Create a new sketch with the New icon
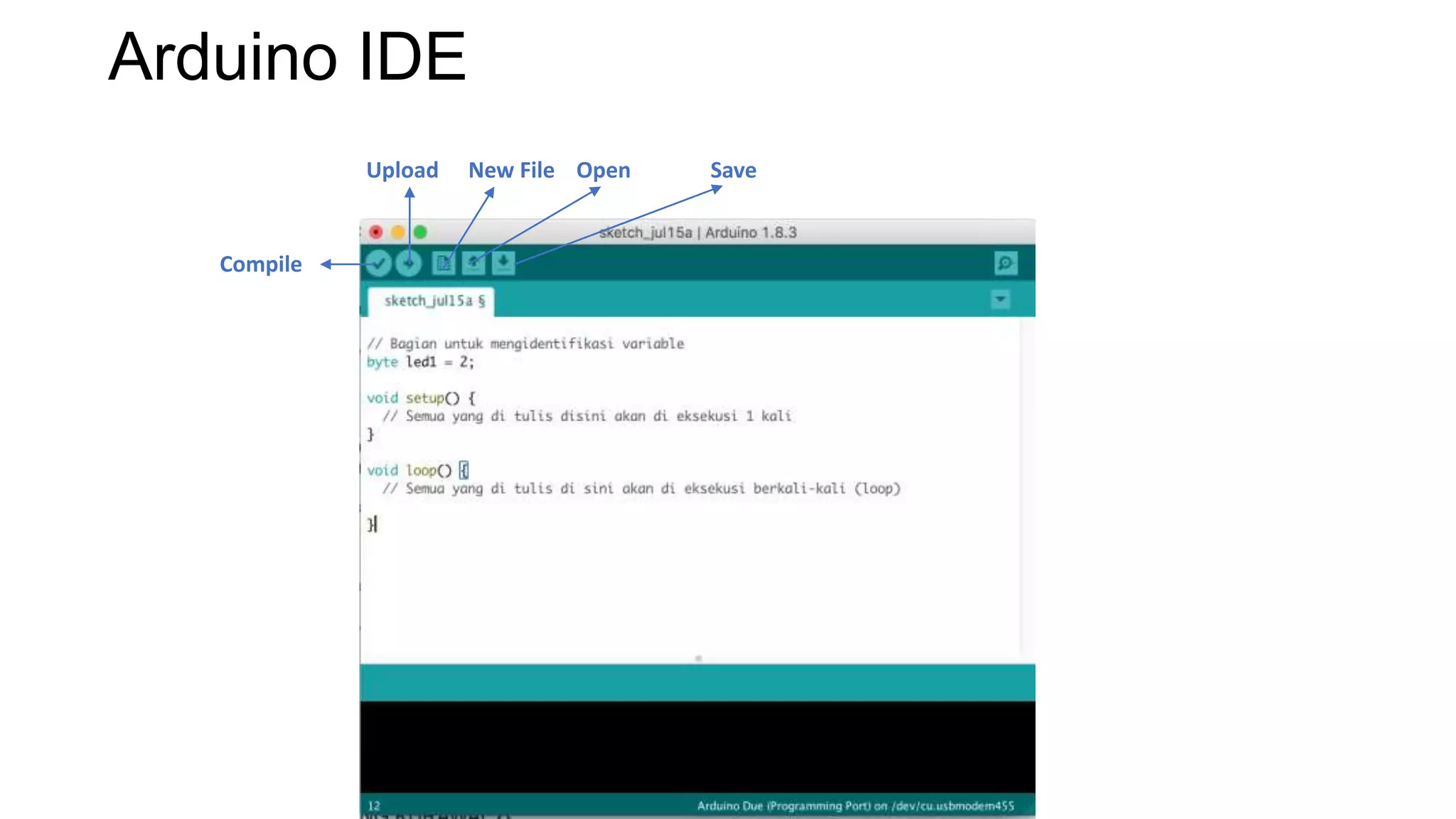 (x=444, y=264)
